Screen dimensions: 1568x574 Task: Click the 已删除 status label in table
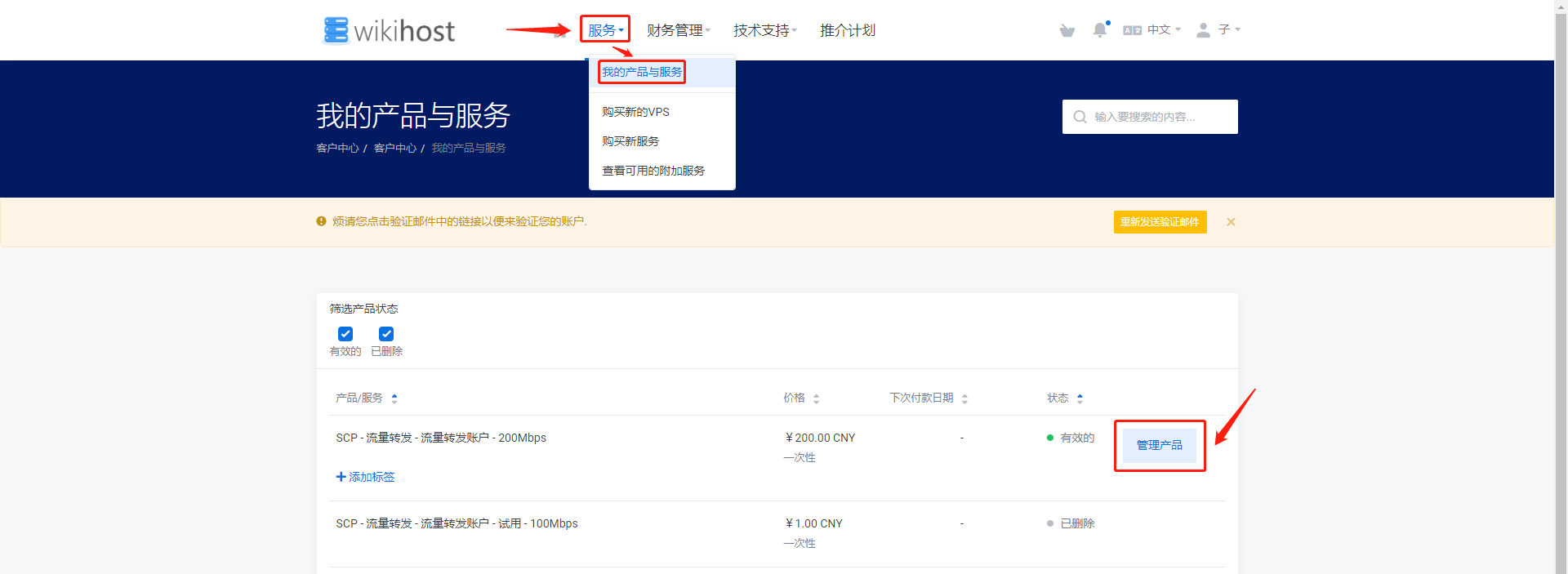(1077, 523)
